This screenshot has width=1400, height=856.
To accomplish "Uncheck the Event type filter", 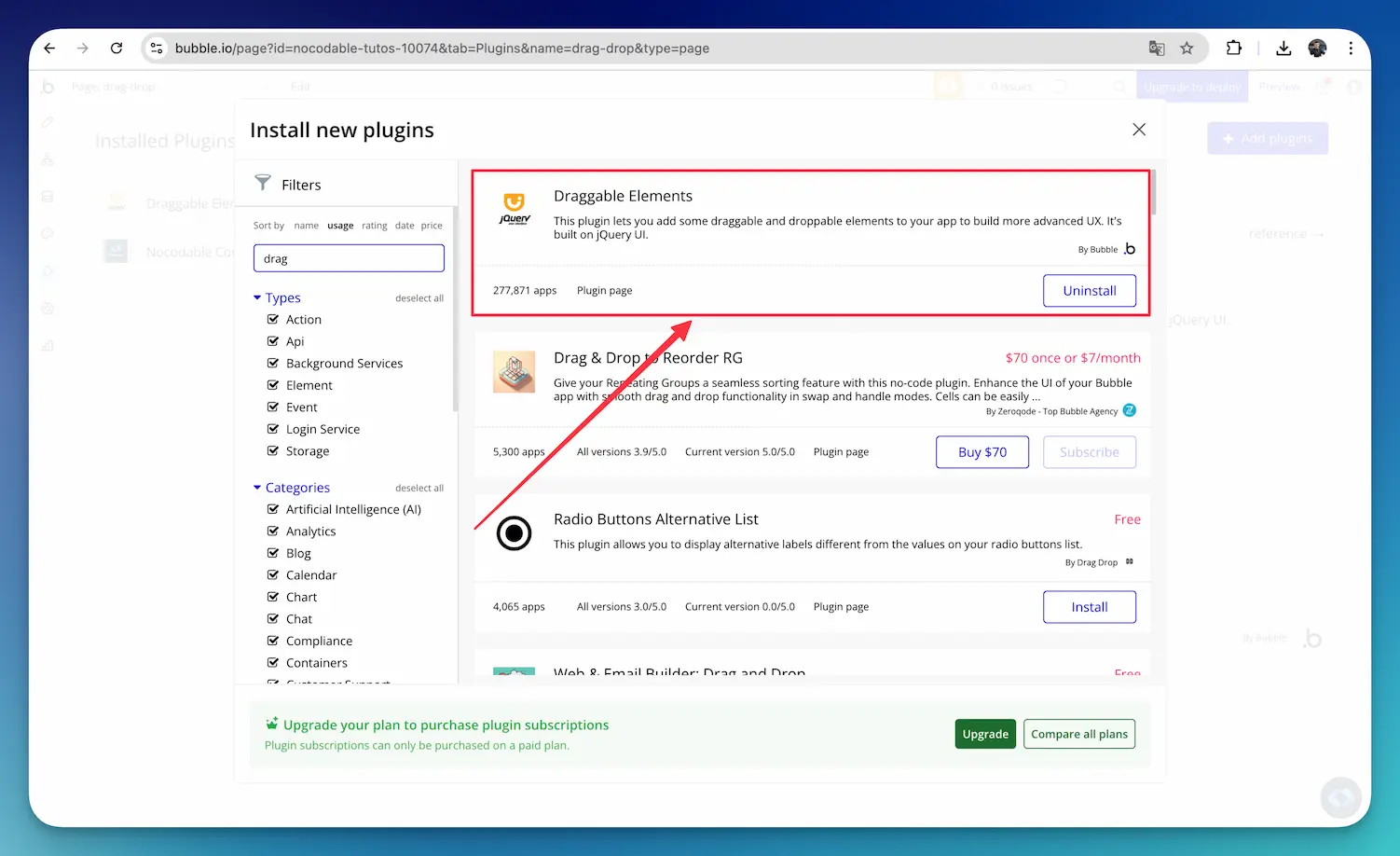I will click(273, 407).
